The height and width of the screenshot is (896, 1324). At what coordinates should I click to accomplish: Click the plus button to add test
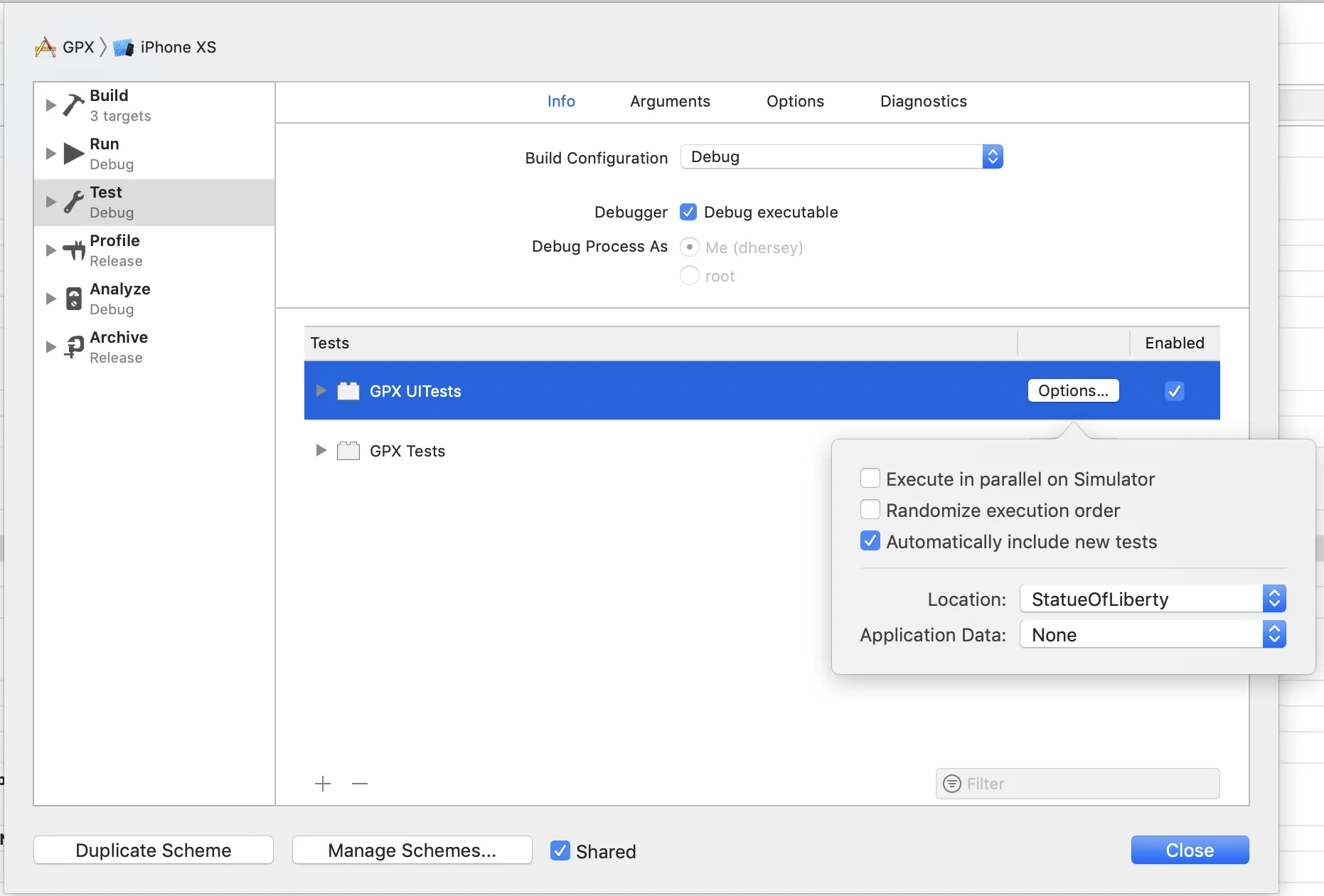click(x=323, y=784)
